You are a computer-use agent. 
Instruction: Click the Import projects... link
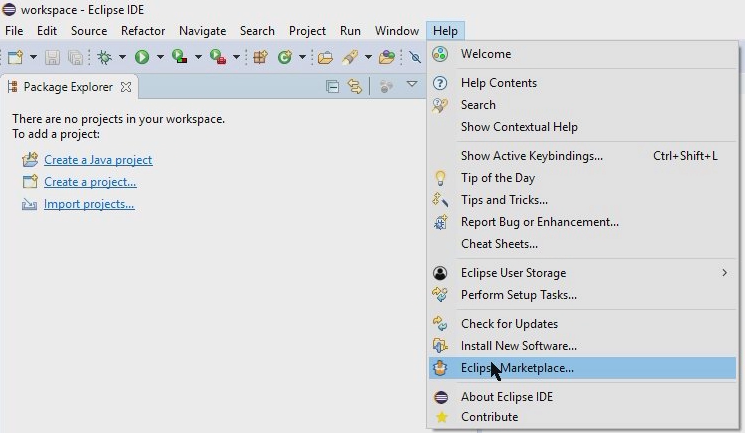(89, 204)
